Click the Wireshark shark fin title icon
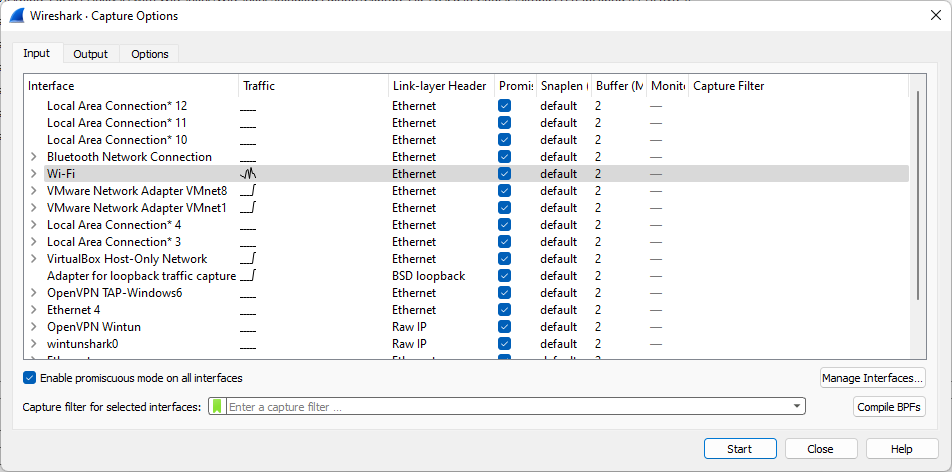This screenshot has height=472, width=952. (x=17, y=16)
